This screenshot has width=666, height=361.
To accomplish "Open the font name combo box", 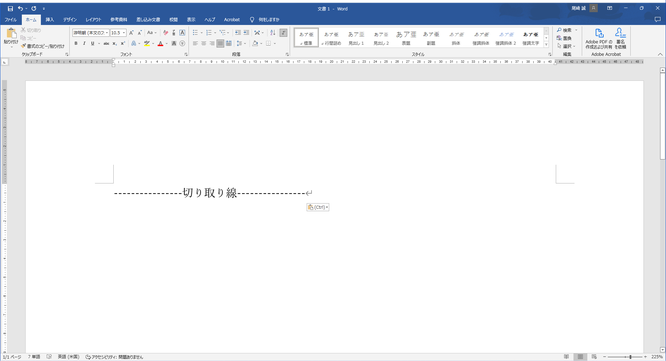I will coord(91,33).
